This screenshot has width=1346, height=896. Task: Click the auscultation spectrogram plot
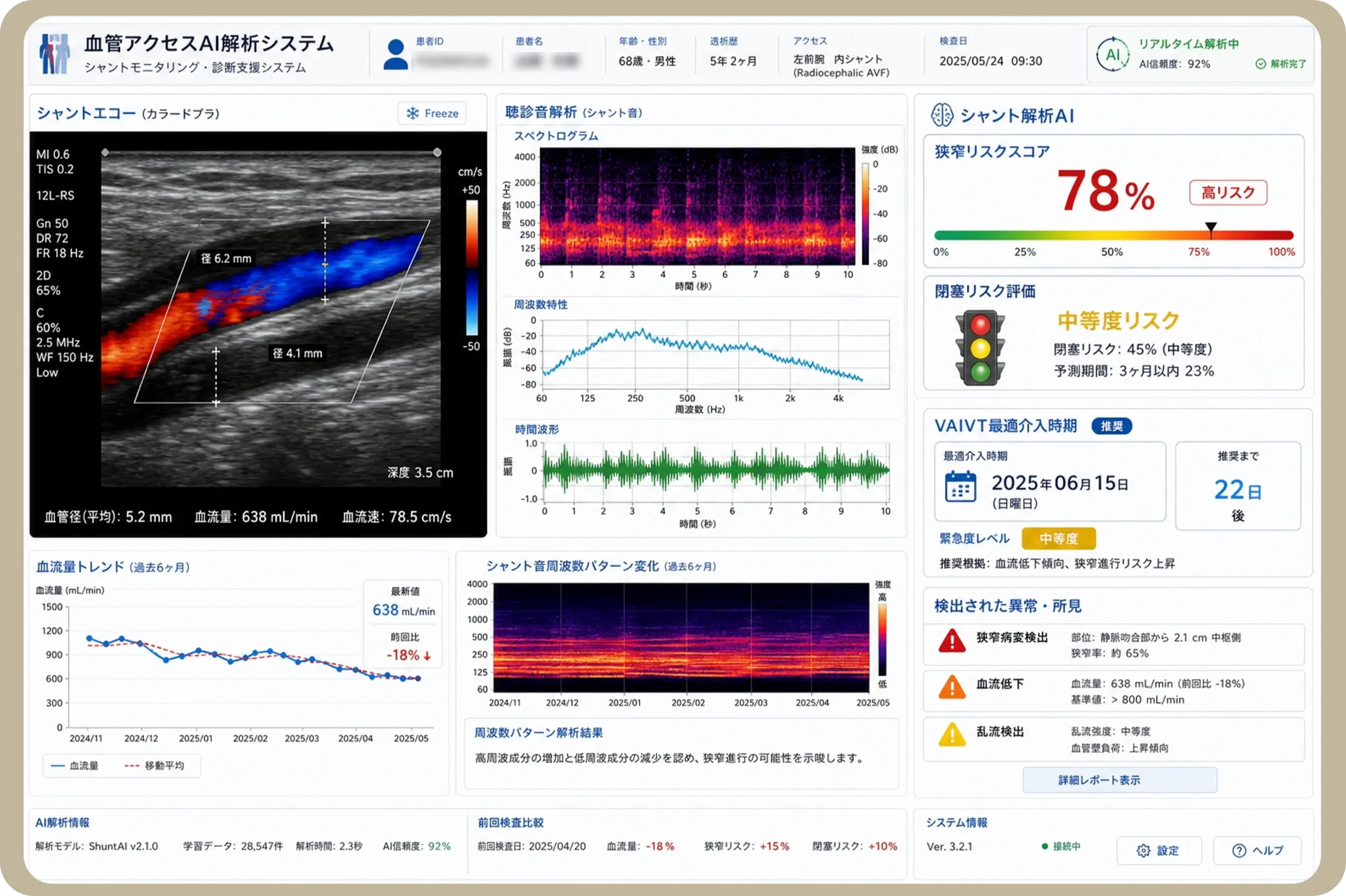(697, 207)
